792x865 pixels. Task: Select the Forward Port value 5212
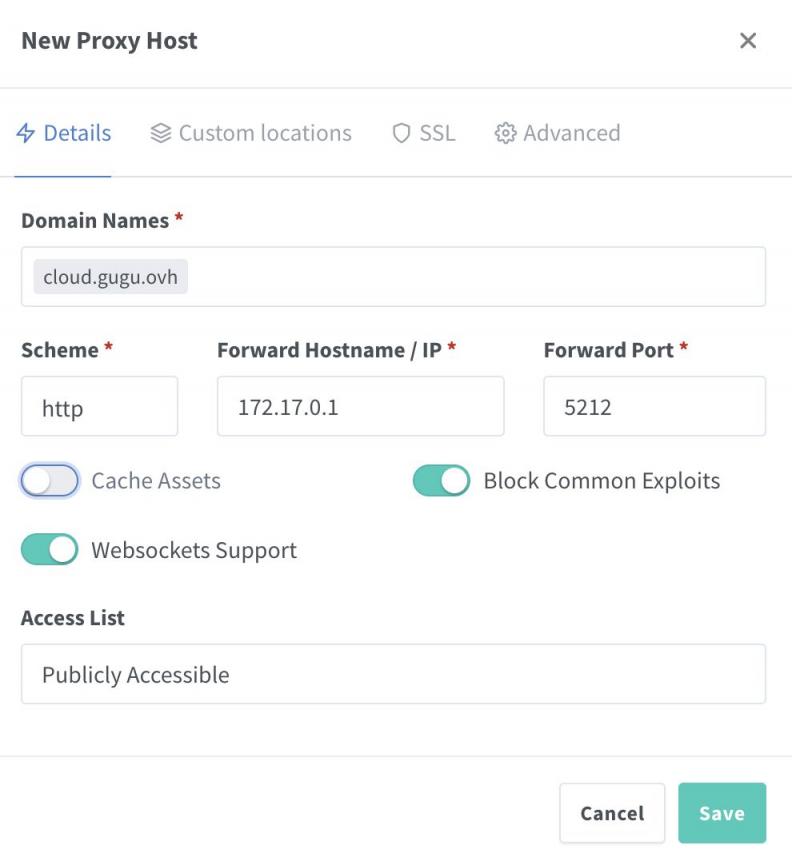tap(654, 404)
